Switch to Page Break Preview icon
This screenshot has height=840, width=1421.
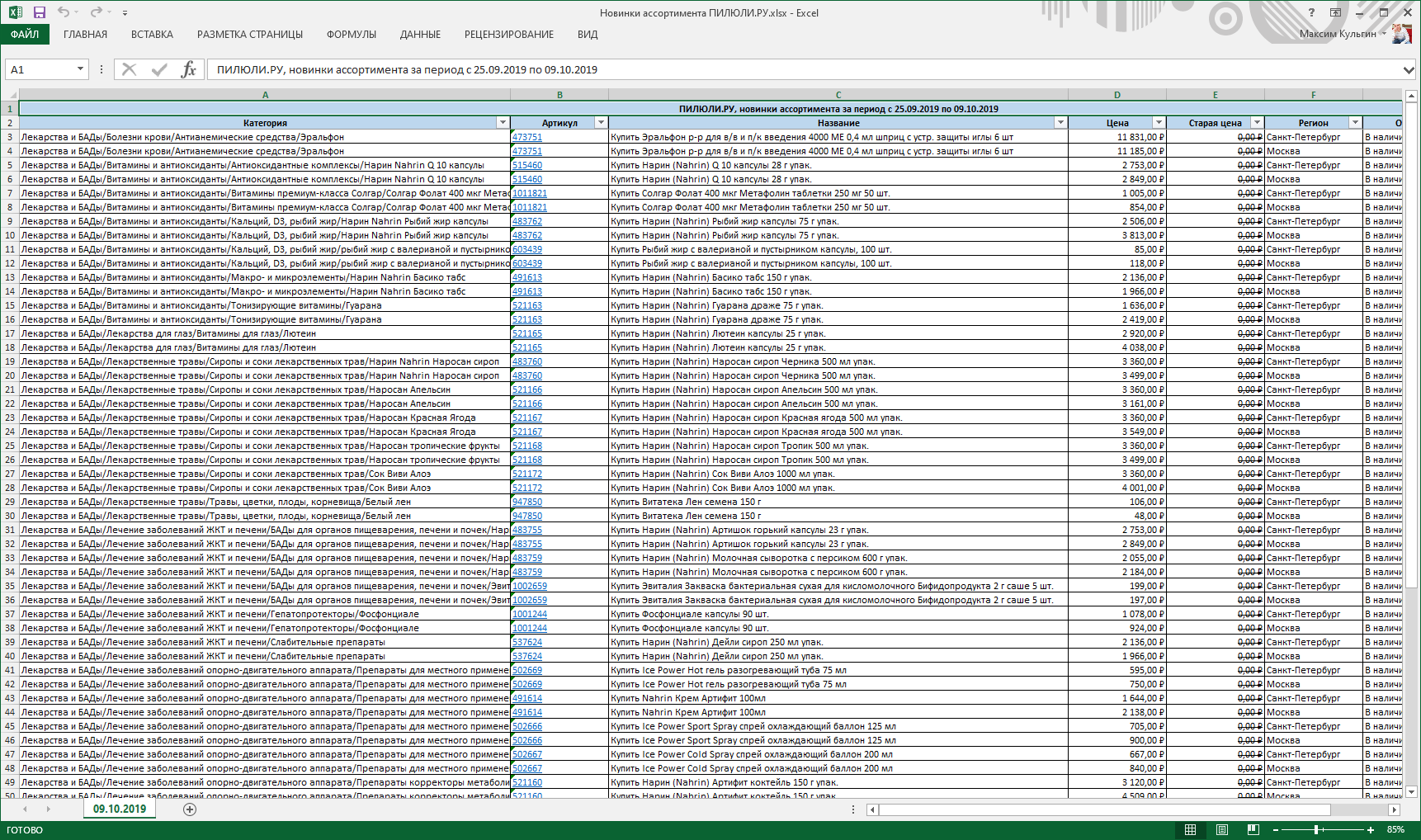coord(1253,829)
